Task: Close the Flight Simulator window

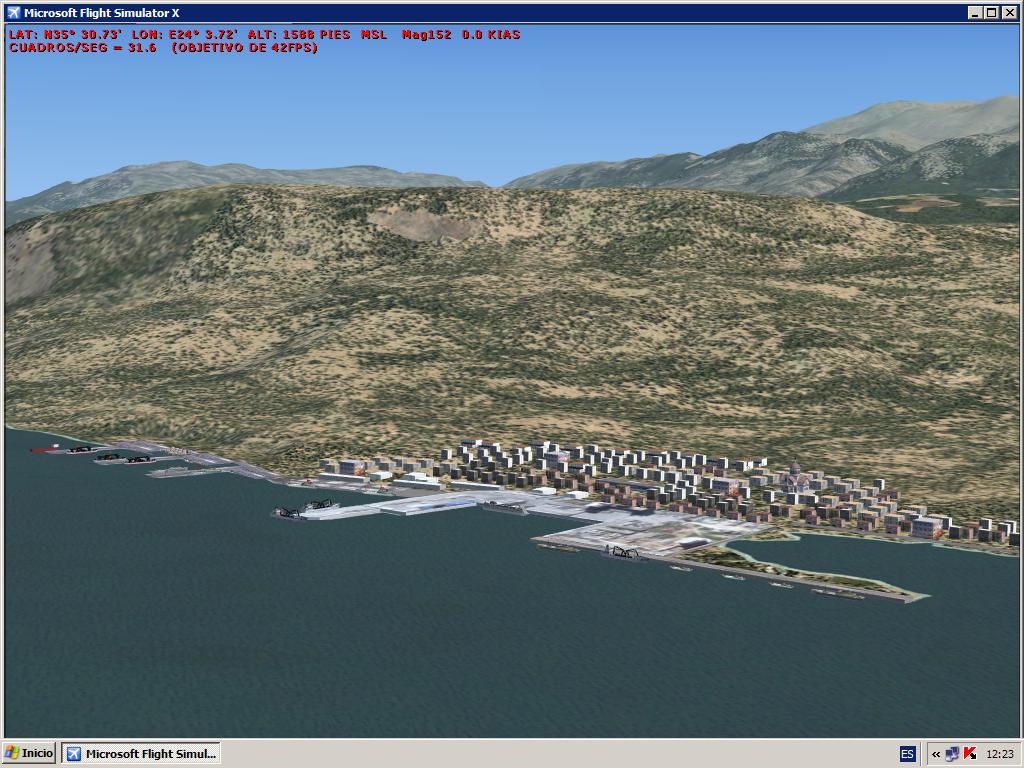Action: (1009, 13)
